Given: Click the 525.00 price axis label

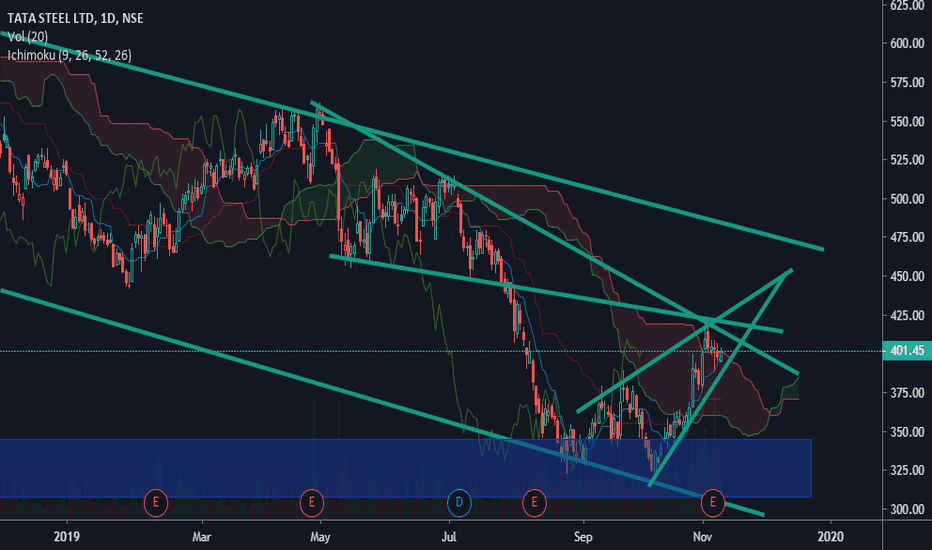Looking at the screenshot, I should [907, 160].
